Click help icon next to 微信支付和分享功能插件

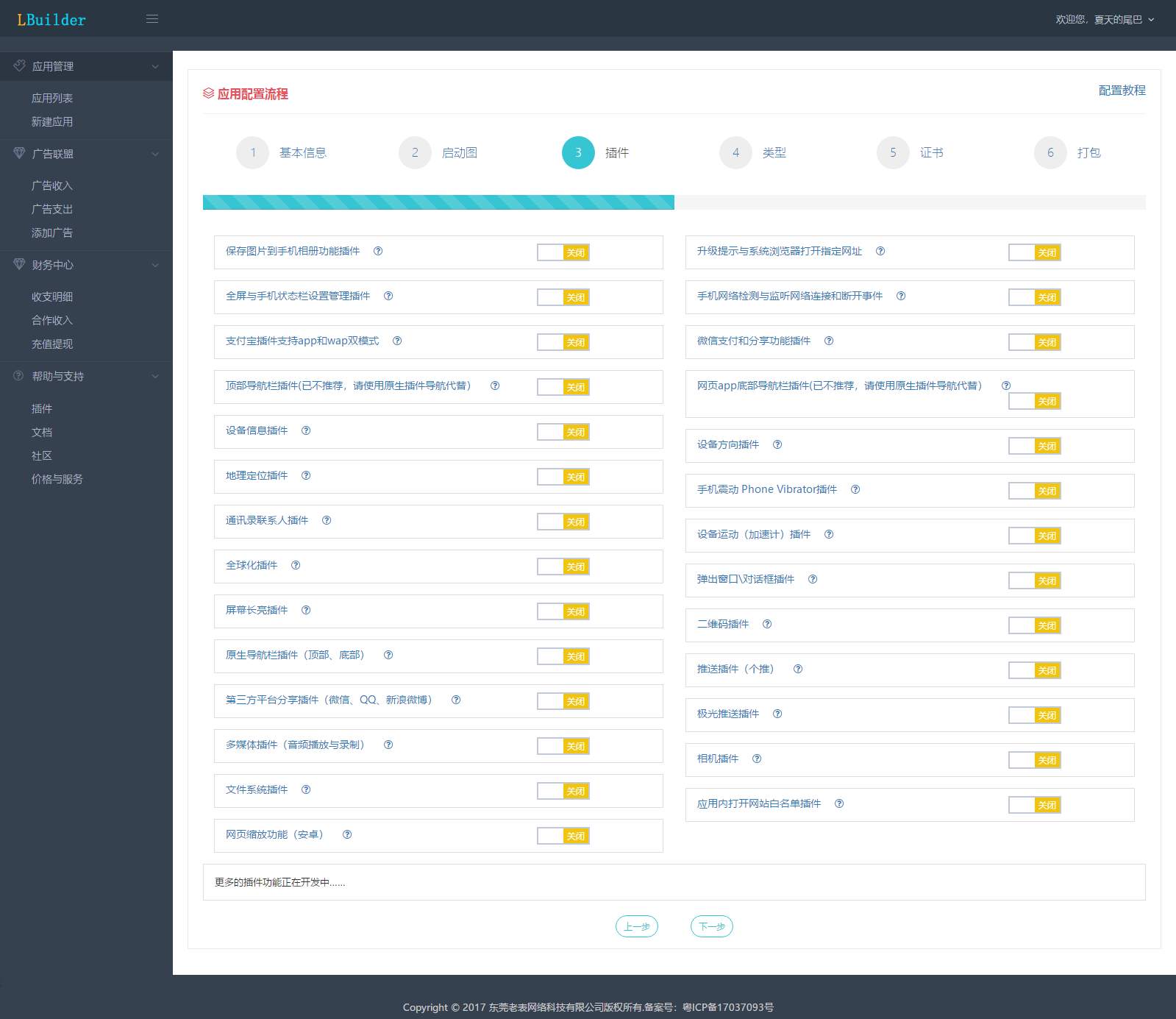tap(829, 341)
